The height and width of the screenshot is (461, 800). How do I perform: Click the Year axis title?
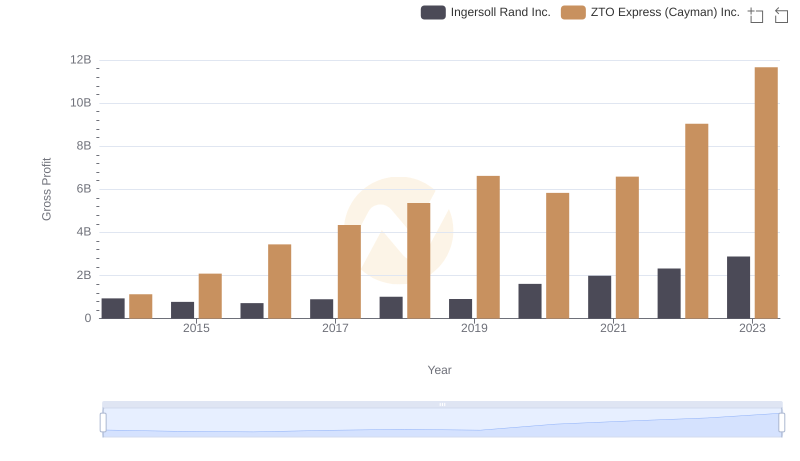click(439, 370)
